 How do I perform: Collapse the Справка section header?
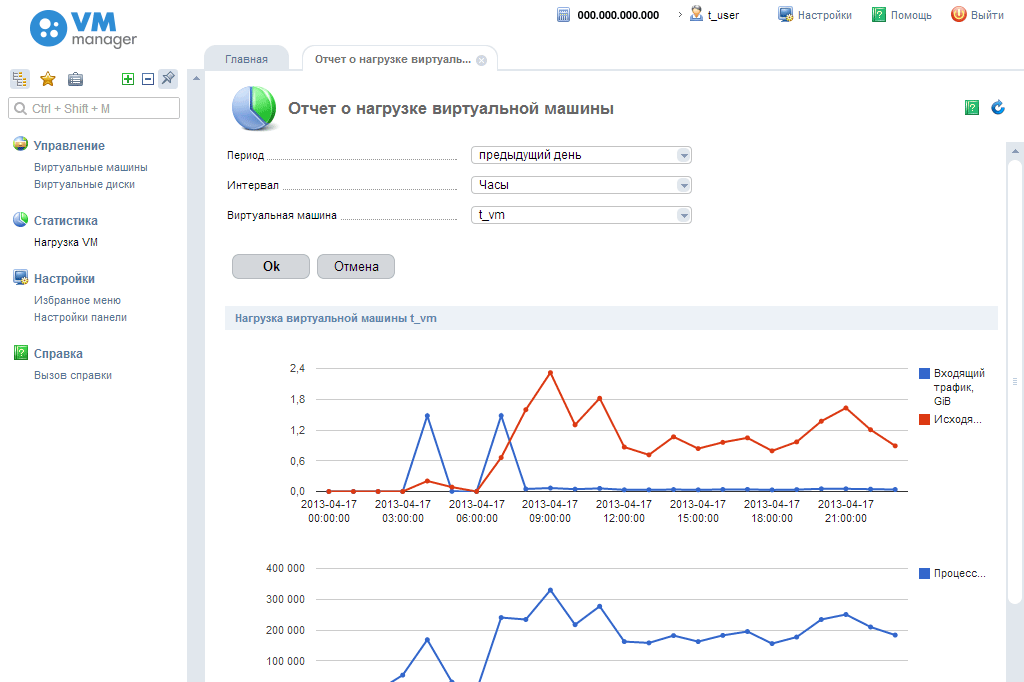pyautogui.click(x=58, y=354)
